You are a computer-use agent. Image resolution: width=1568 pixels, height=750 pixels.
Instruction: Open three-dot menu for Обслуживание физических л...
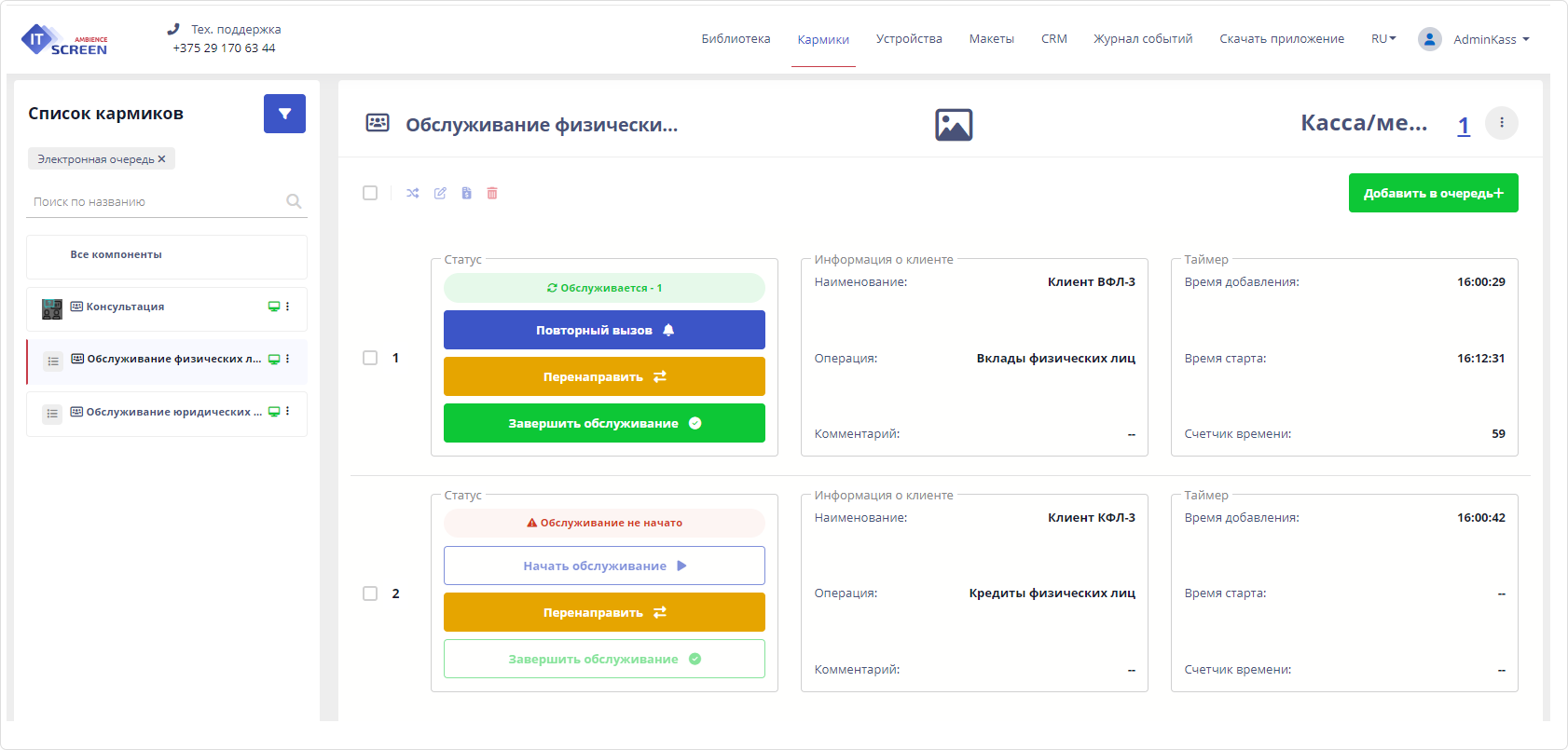click(x=287, y=359)
